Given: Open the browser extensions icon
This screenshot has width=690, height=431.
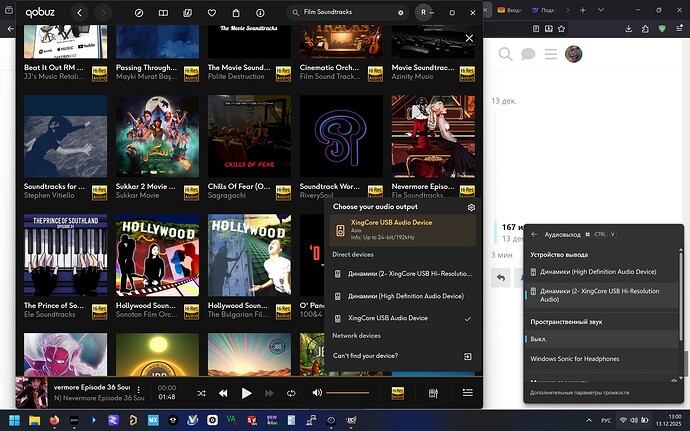Looking at the screenshot, I should coord(645,29).
